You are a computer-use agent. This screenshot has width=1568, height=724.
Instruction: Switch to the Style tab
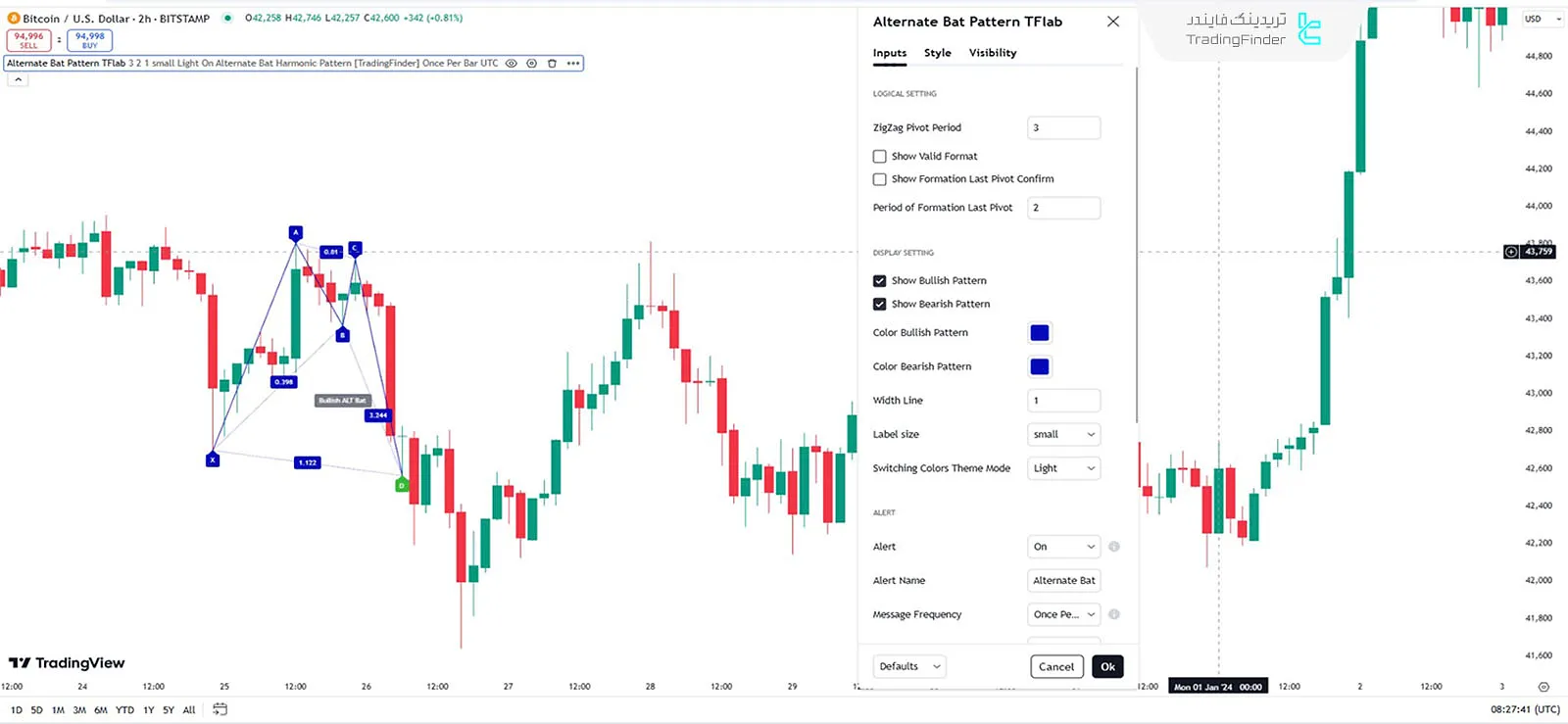(937, 53)
